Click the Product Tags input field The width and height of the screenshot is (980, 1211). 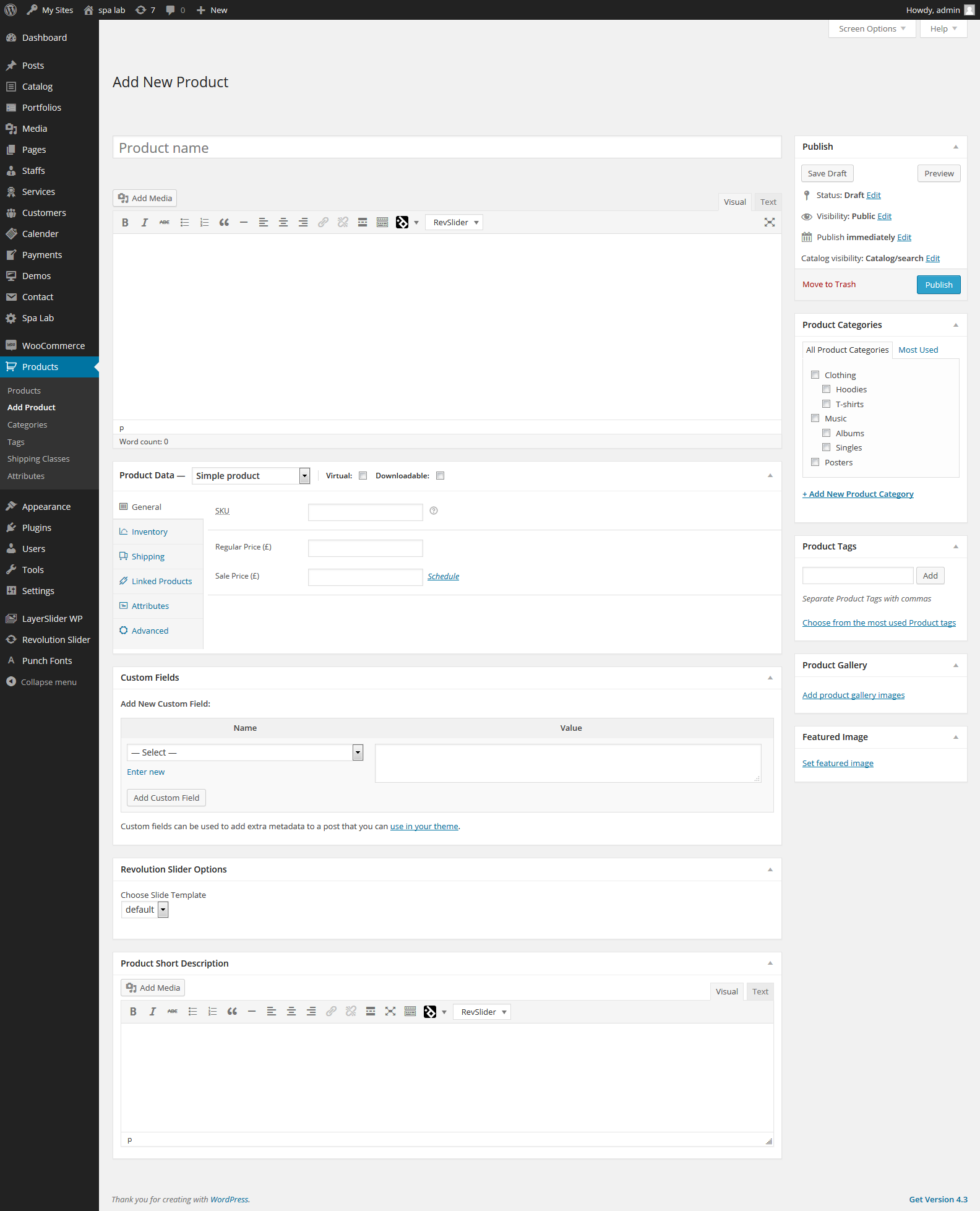click(x=858, y=576)
